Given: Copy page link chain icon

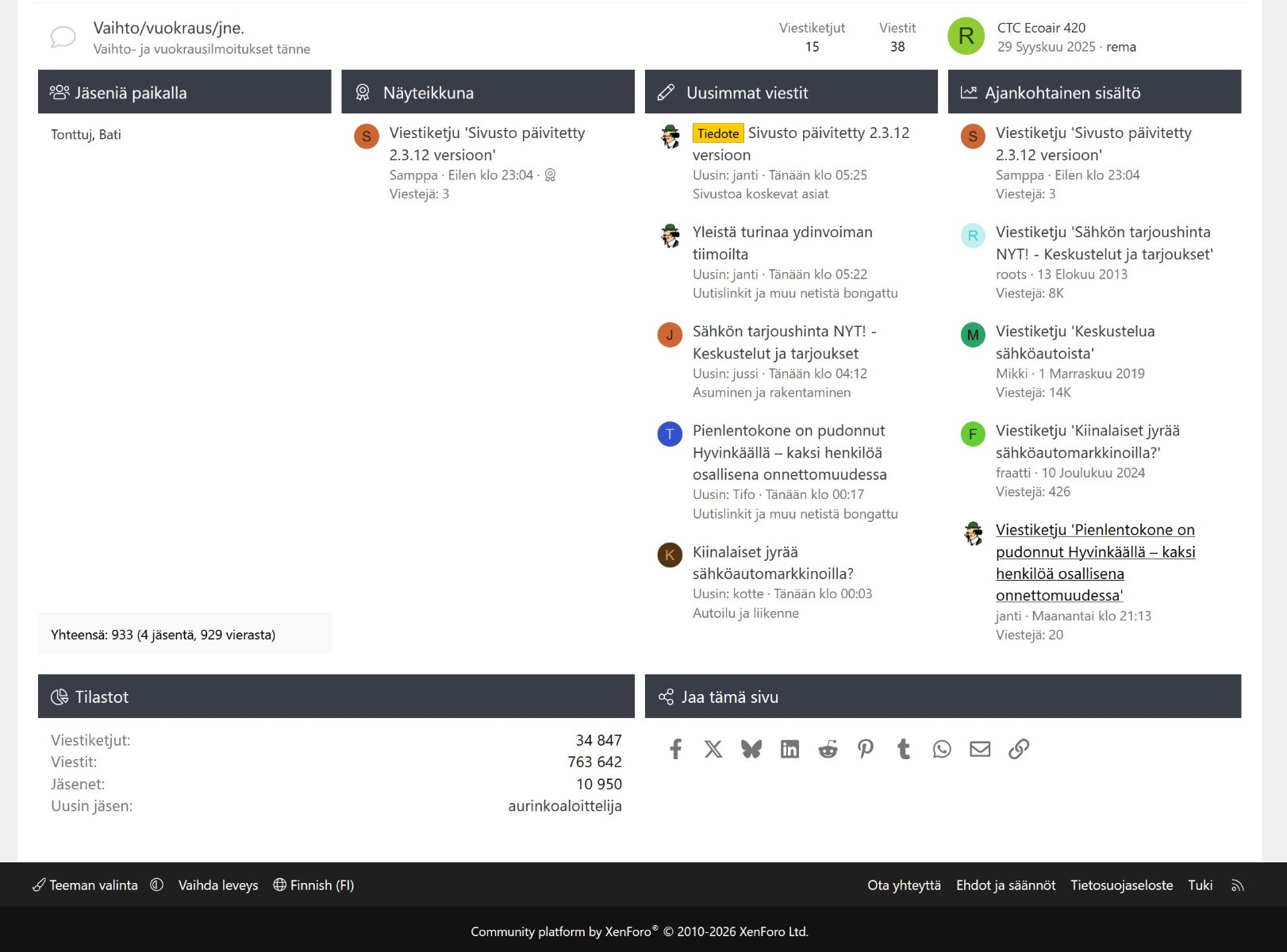Looking at the screenshot, I should coord(1019,749).
